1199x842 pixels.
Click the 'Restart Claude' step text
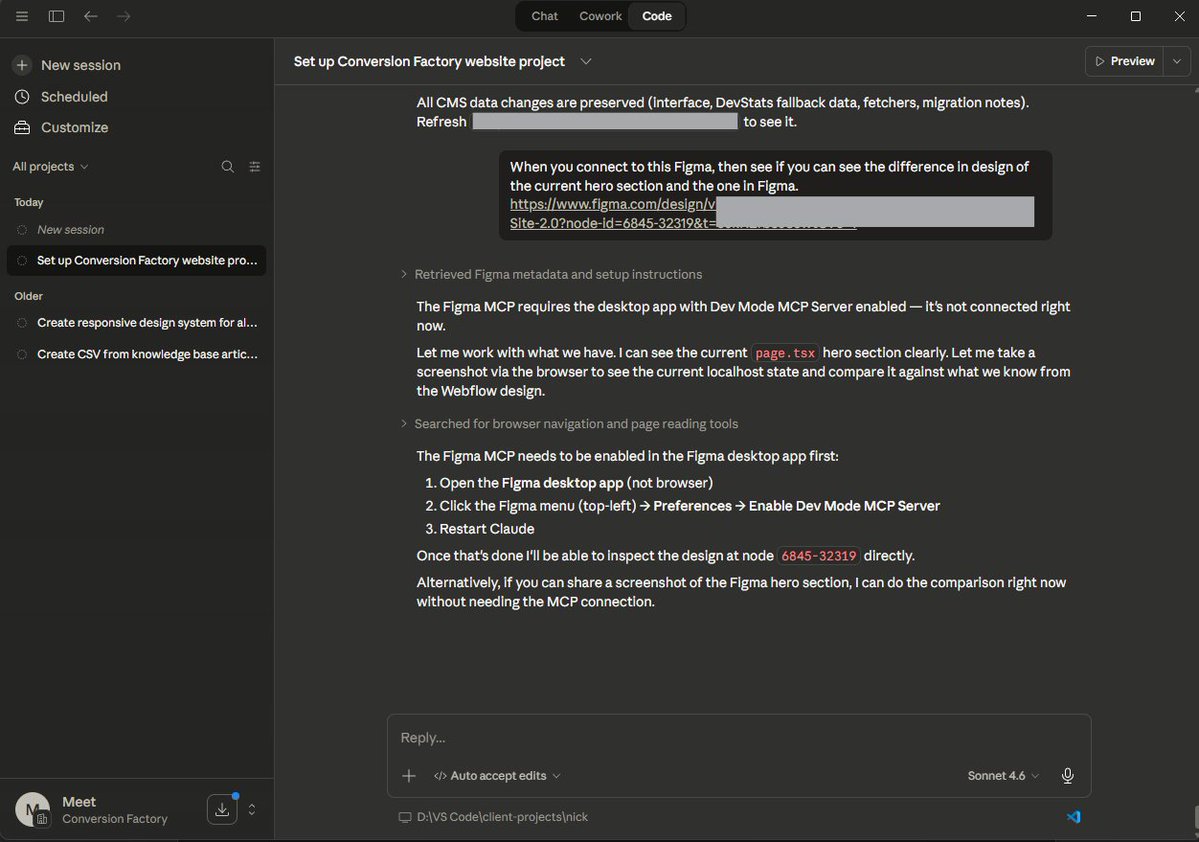click(x=486, y=529)
